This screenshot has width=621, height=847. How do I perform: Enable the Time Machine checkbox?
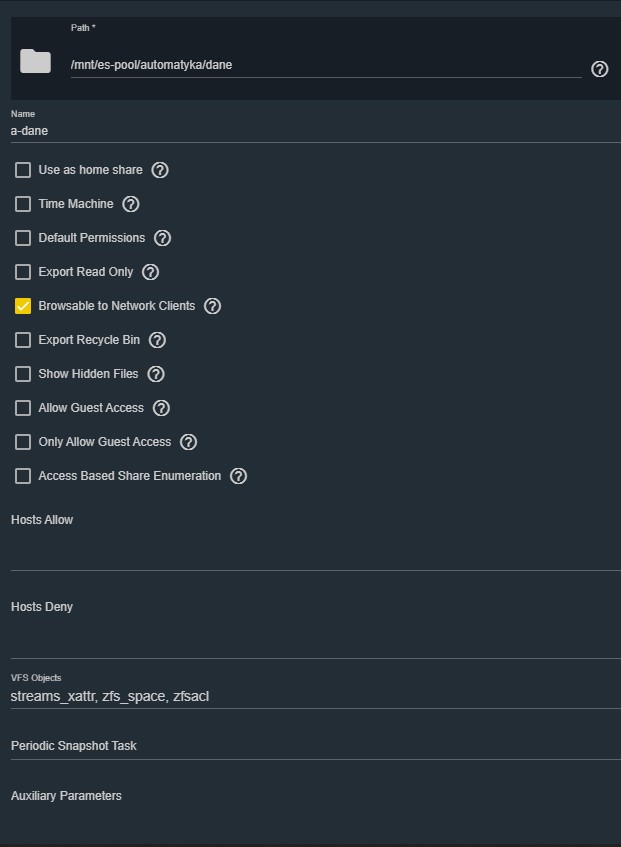point(23,204)
